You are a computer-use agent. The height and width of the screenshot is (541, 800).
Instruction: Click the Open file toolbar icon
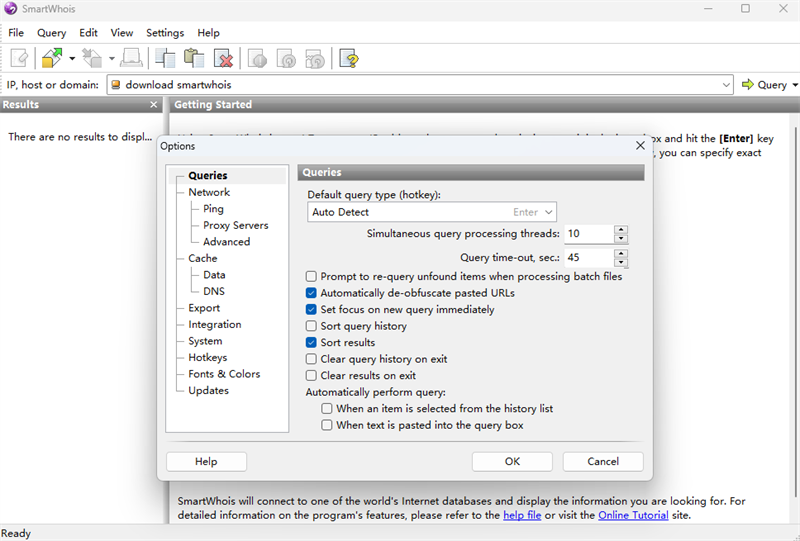[x=52, y=59]
